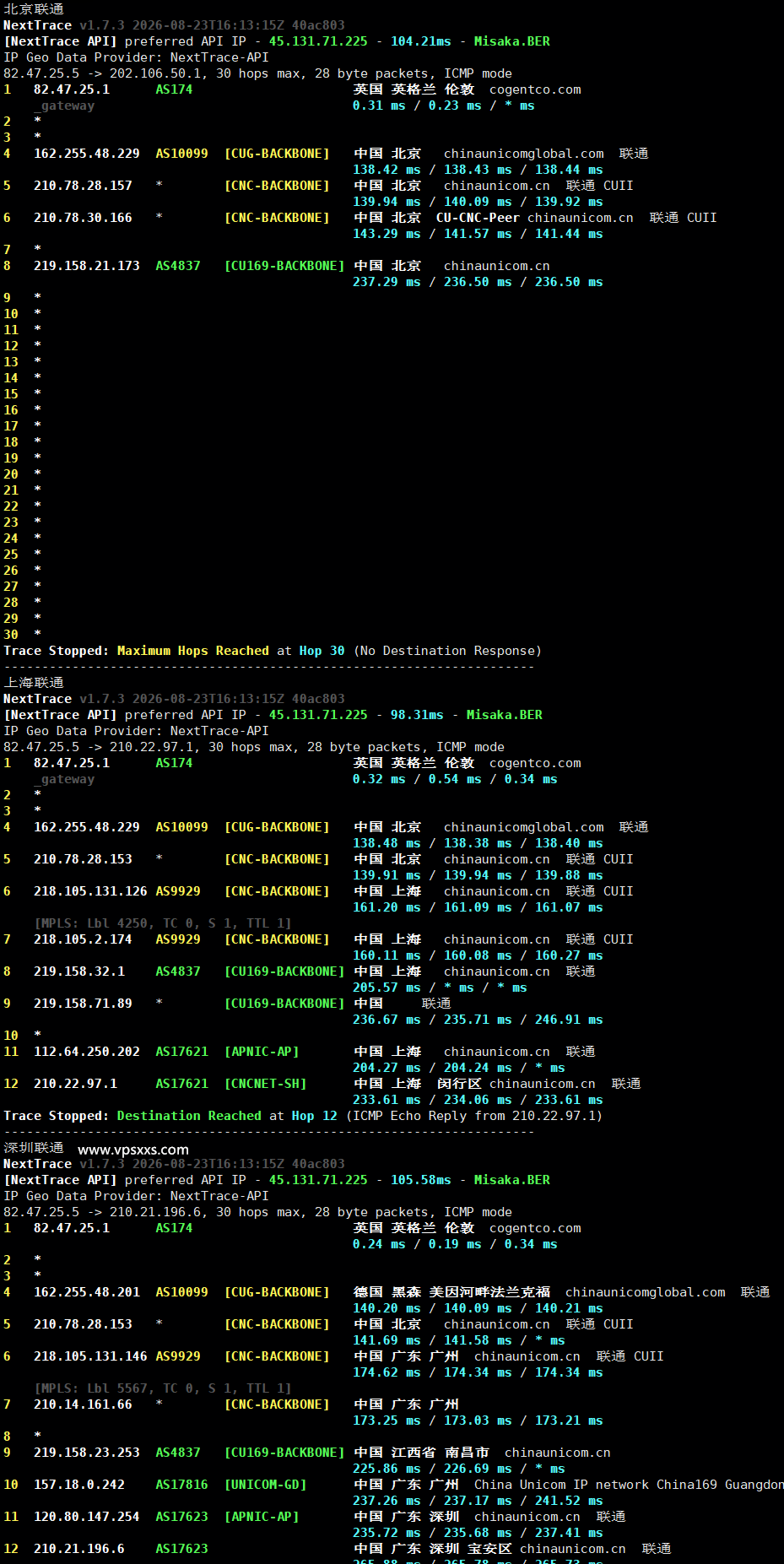Click hop IP 210.78.30.166

click(83, 218)
